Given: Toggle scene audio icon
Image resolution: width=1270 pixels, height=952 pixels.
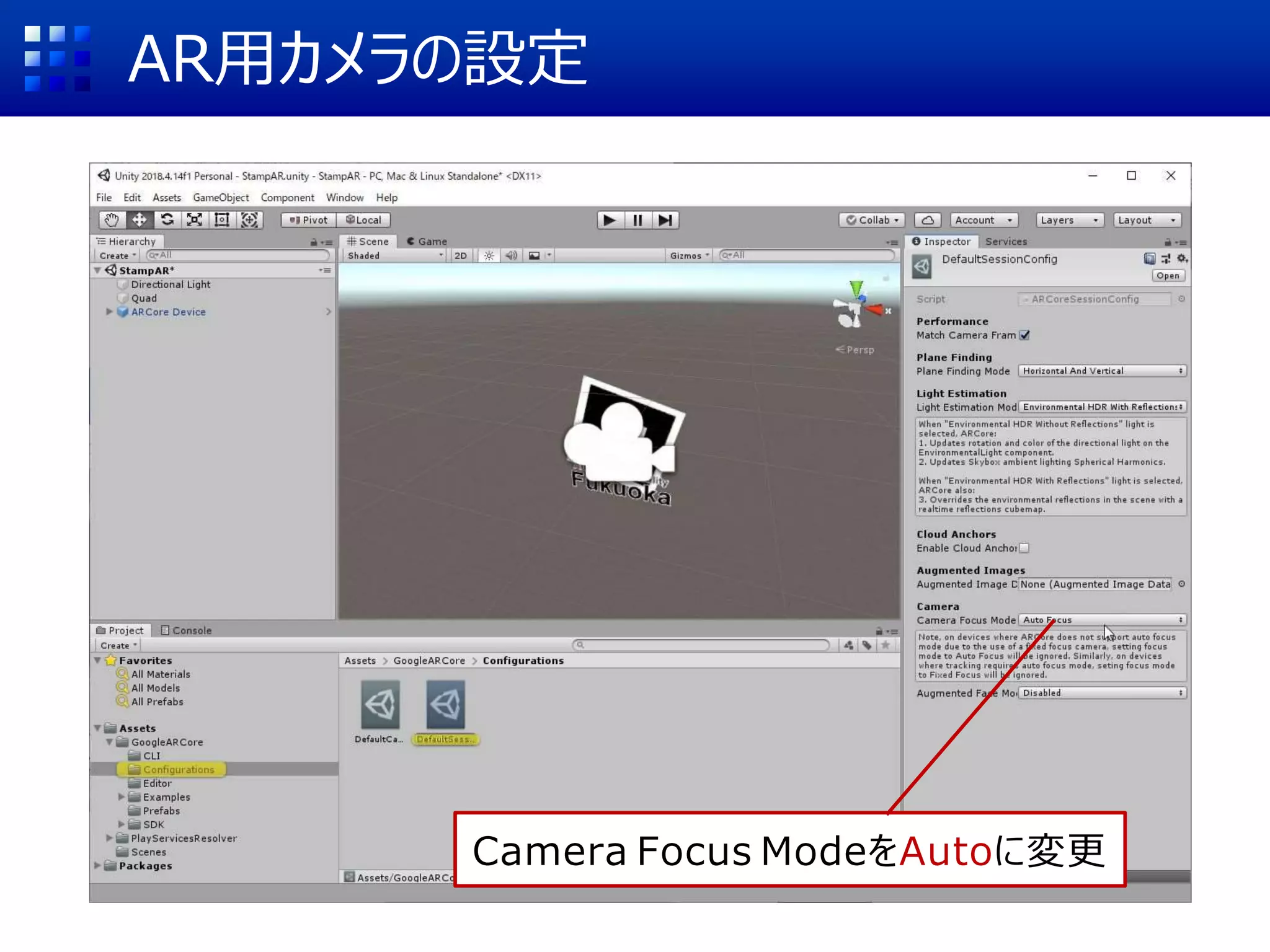Looking at the screenshot, I should tap(511, 255).
